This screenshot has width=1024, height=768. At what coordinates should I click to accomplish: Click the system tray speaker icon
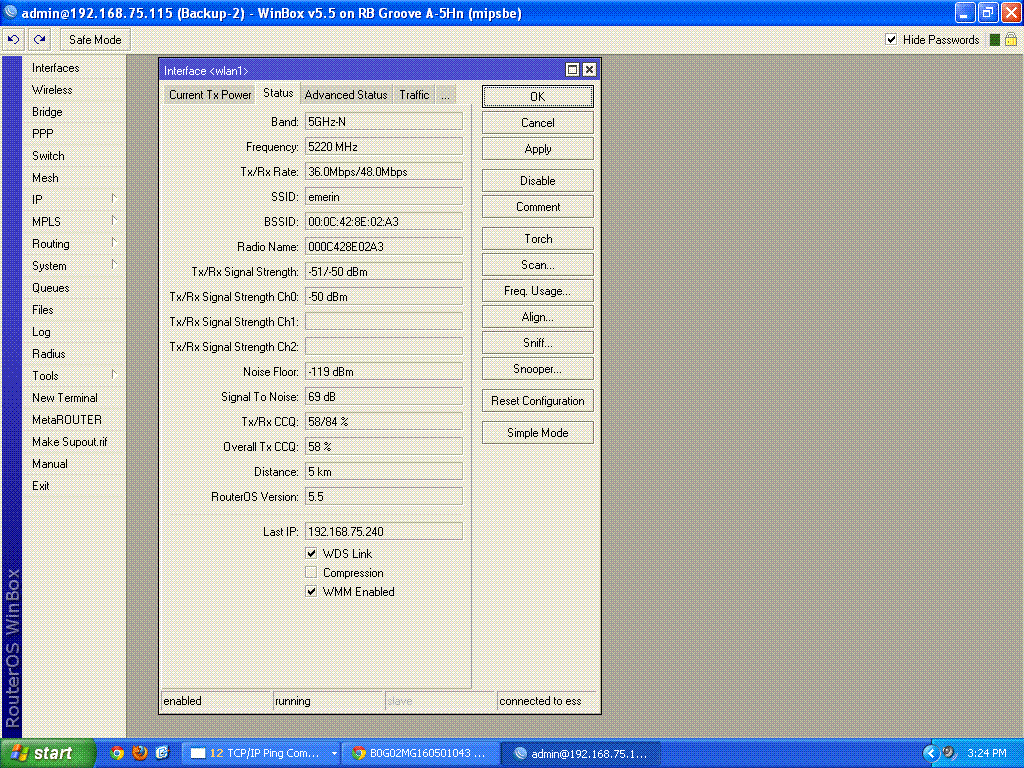pos(949,753)
